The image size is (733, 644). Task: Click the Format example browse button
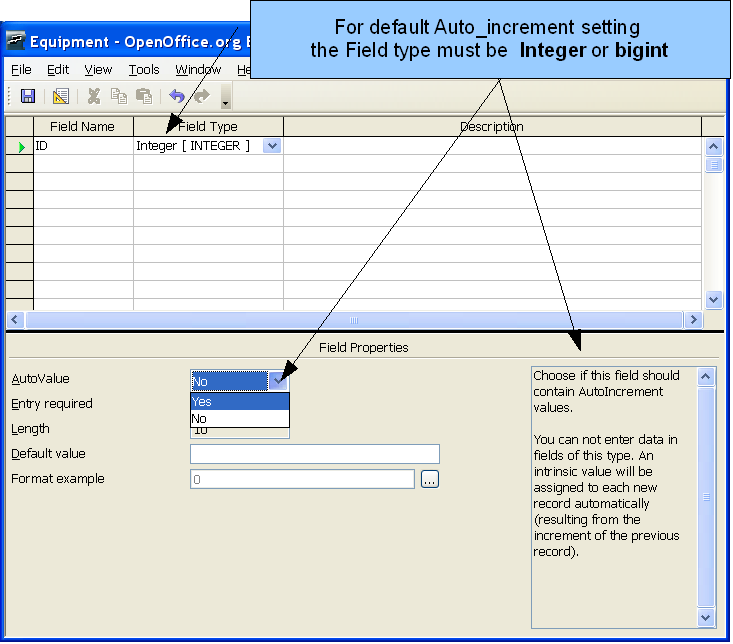430,480
